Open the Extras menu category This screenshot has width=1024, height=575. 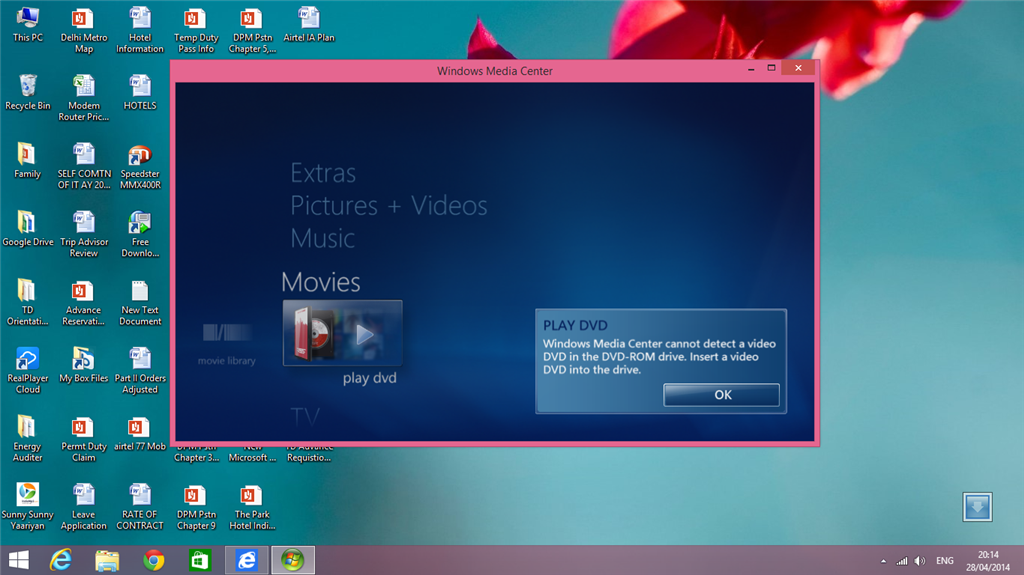323,173
